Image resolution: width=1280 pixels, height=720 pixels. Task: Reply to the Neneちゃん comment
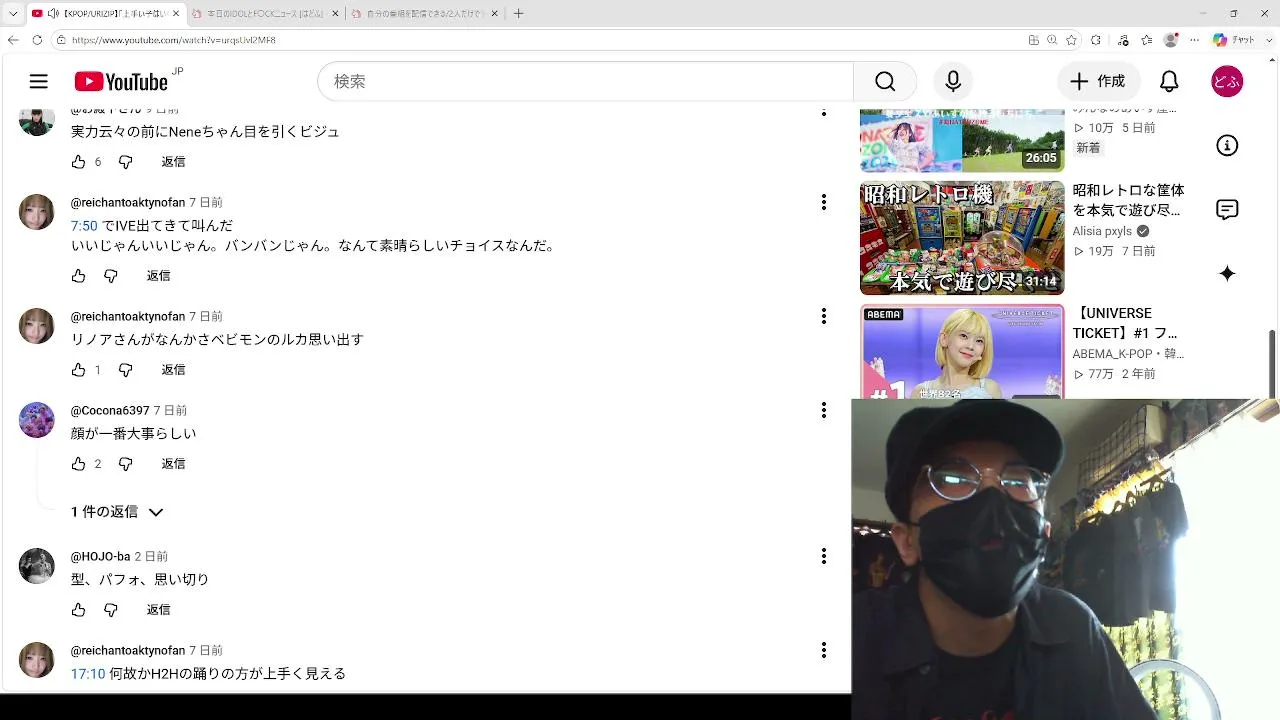[174, 162]
